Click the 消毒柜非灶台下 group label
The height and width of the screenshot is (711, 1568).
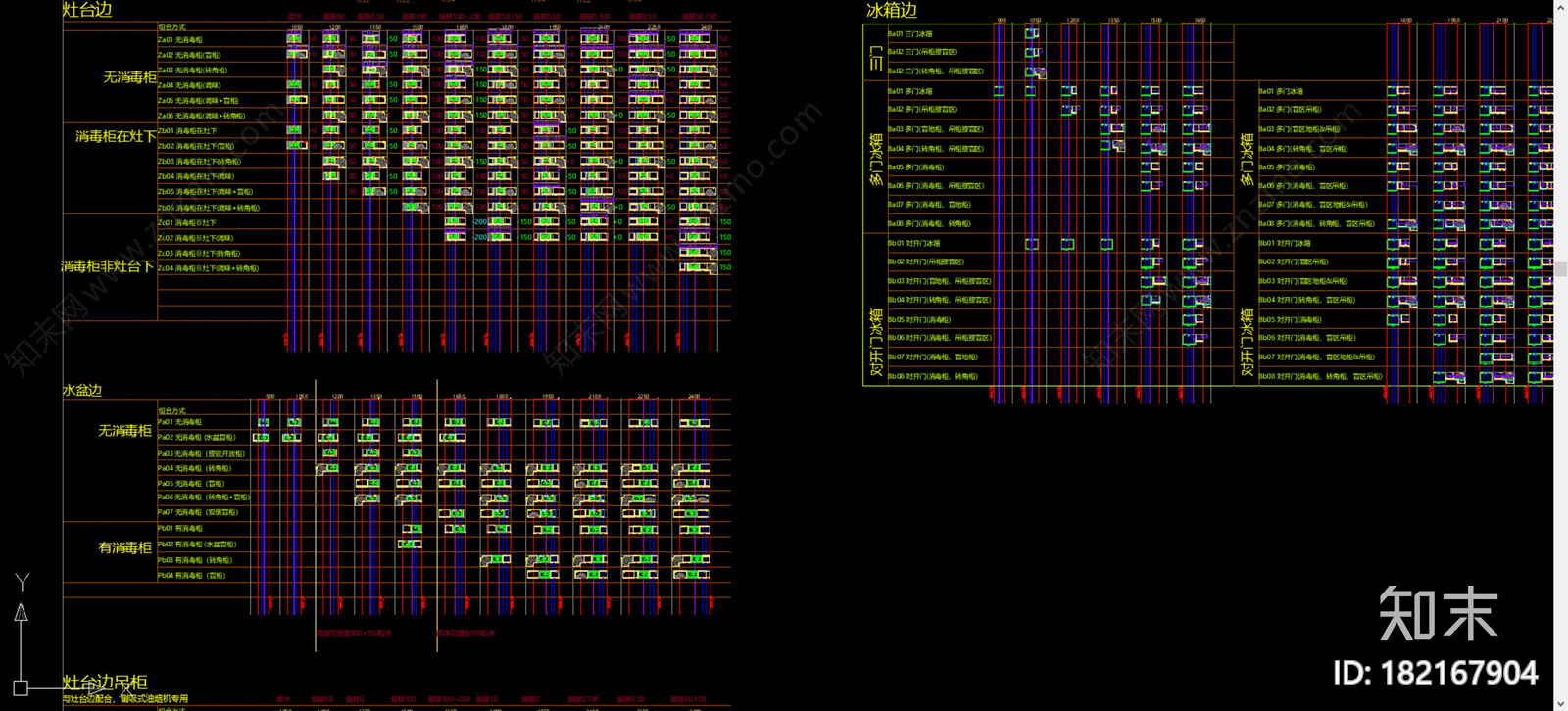pos(108,266)
